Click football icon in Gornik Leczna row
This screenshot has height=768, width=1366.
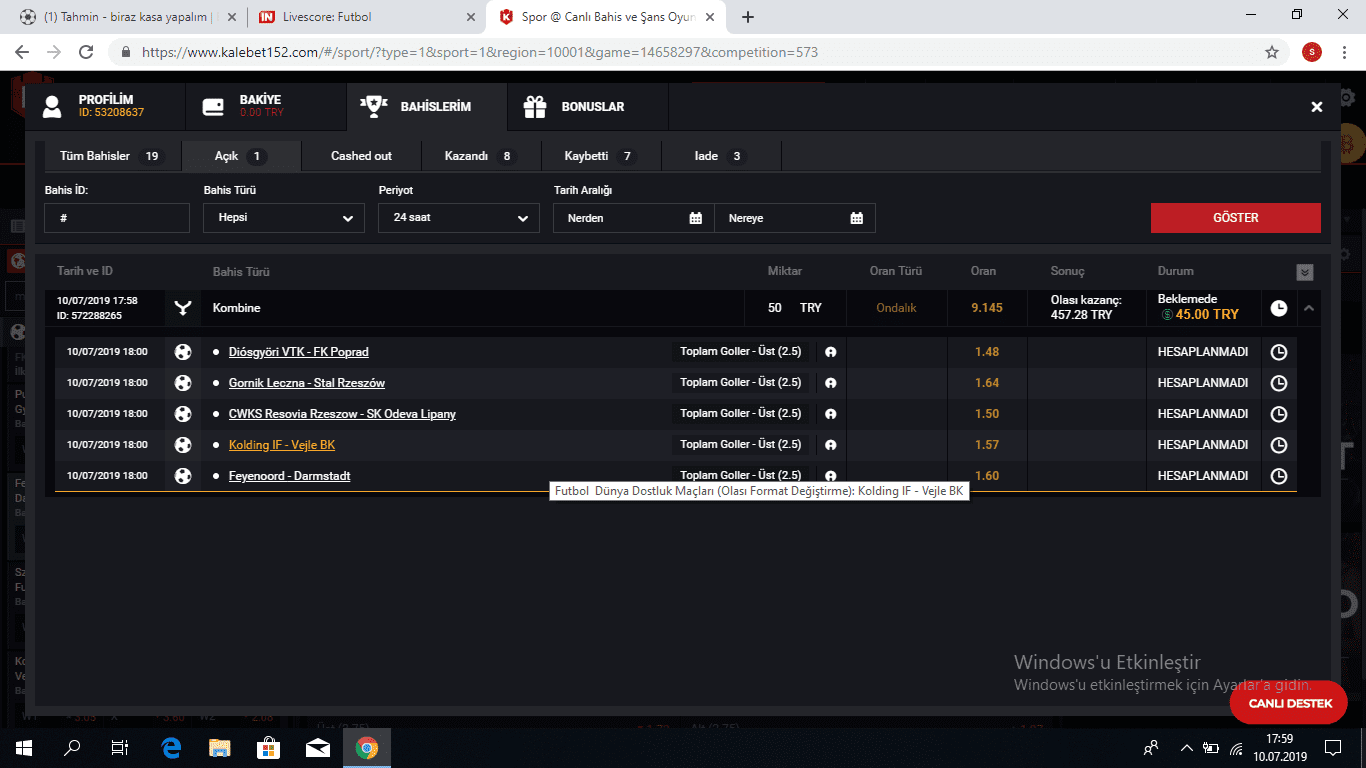point(183,383)
